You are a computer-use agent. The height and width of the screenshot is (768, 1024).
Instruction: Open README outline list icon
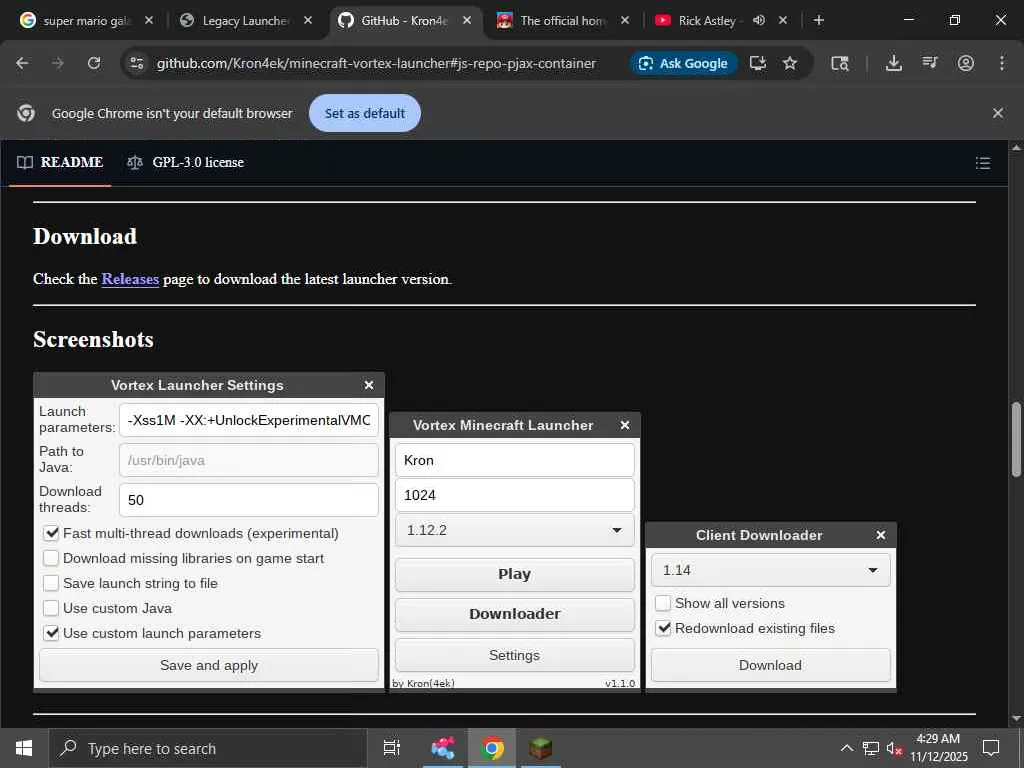983,163
